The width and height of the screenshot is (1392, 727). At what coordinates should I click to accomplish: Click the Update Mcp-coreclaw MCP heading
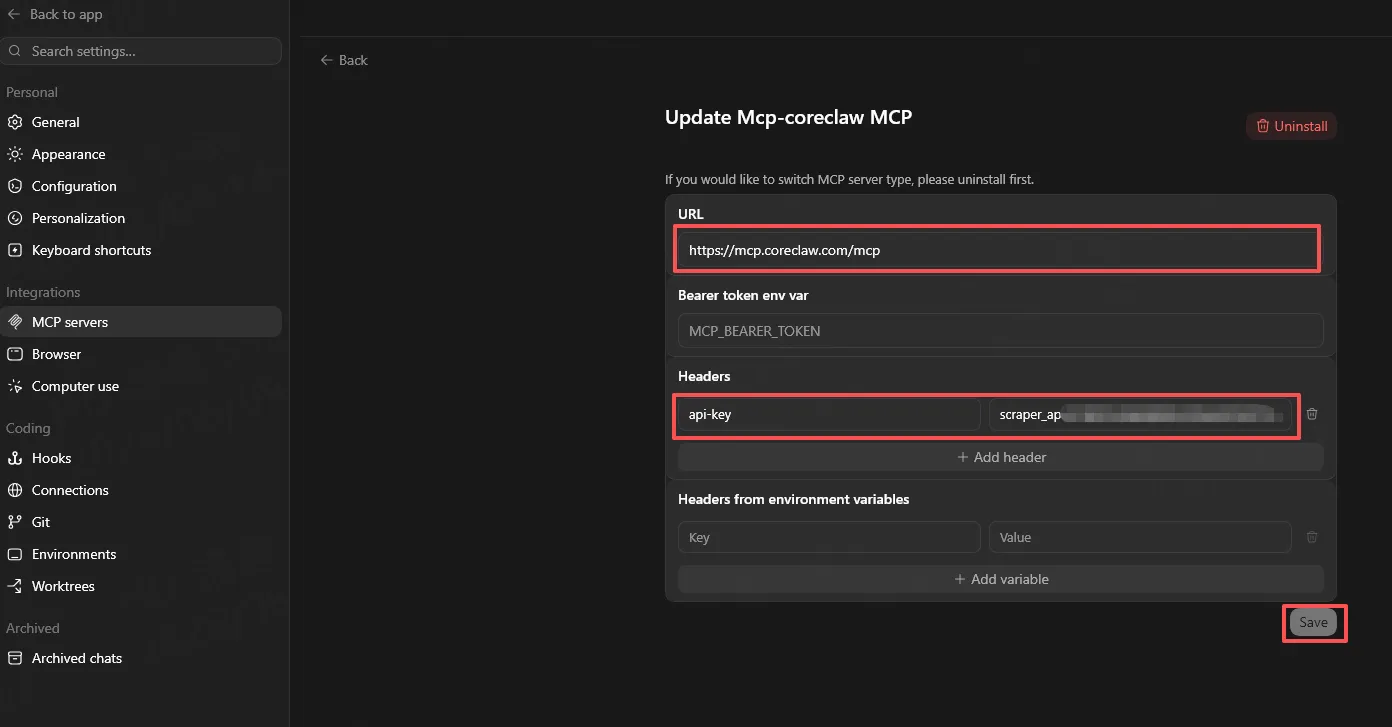[788, 117]
